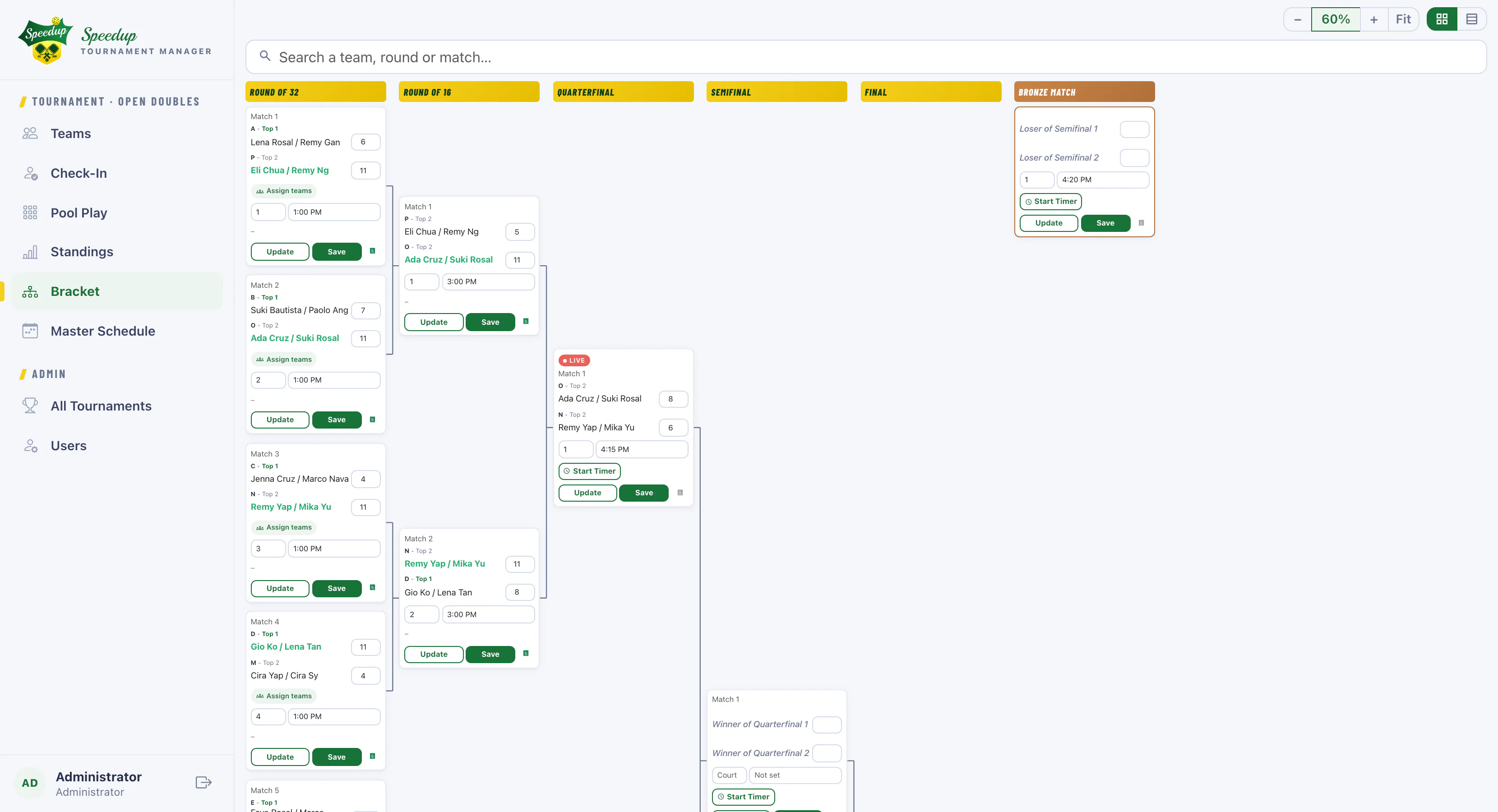
Task: Switch to grid bracket view icon
Action: click(1442, 19)
